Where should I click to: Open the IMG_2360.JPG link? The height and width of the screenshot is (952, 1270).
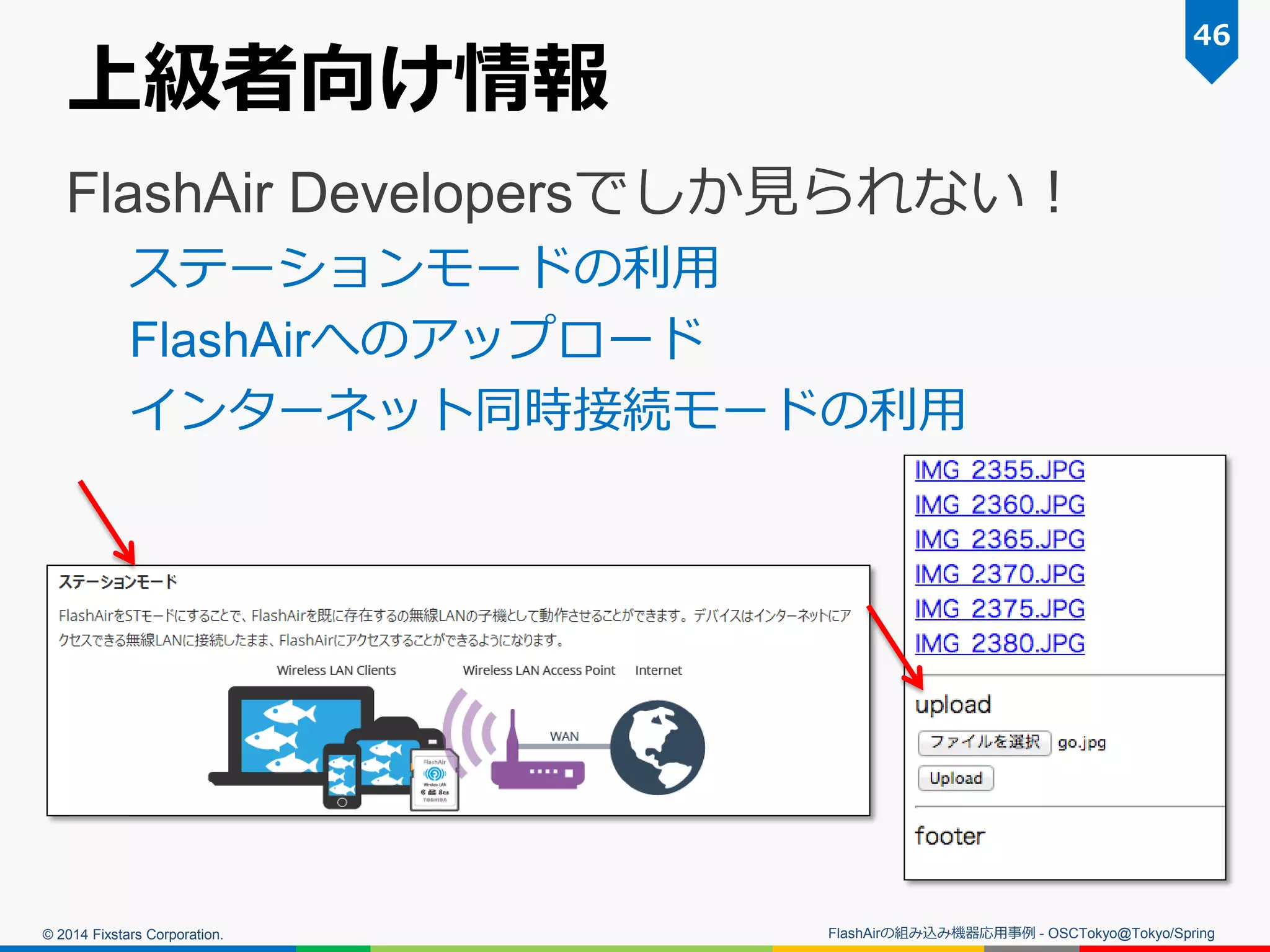coord(1000,505)
